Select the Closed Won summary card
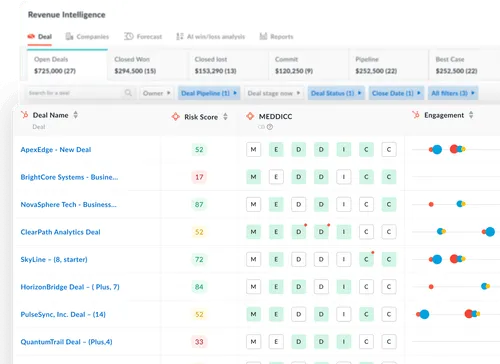500x364 pixels. tap(148, 65)
